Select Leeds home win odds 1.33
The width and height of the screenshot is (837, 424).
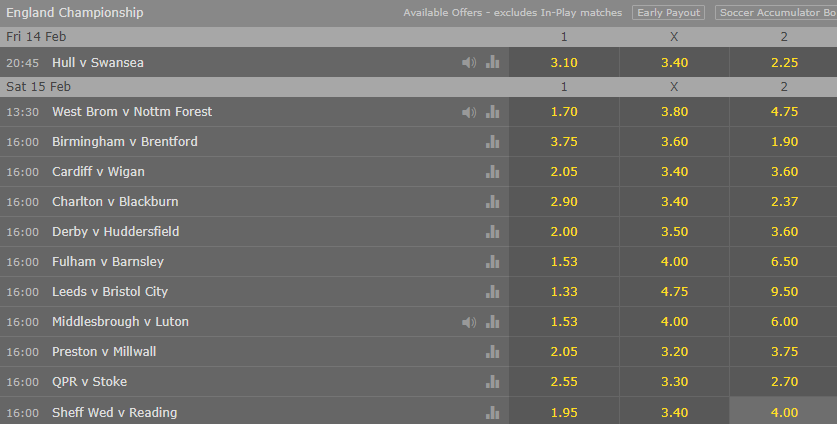click(564, 292)
